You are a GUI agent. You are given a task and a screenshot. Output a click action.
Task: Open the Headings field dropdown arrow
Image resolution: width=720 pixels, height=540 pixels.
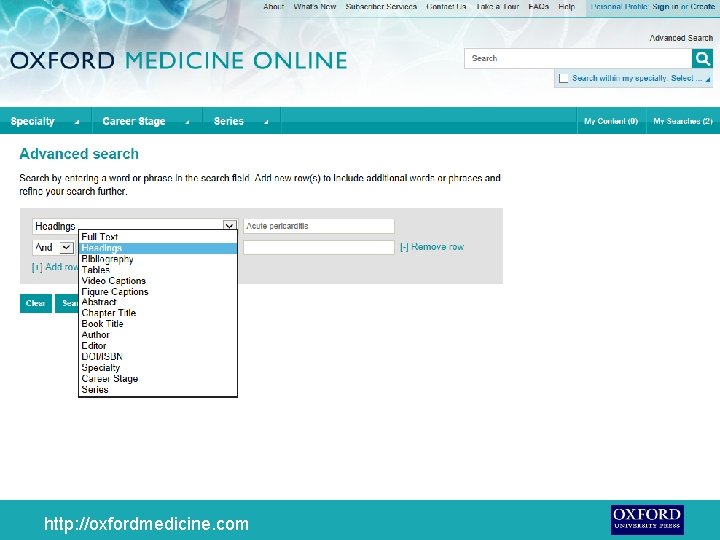pos(230,225)
